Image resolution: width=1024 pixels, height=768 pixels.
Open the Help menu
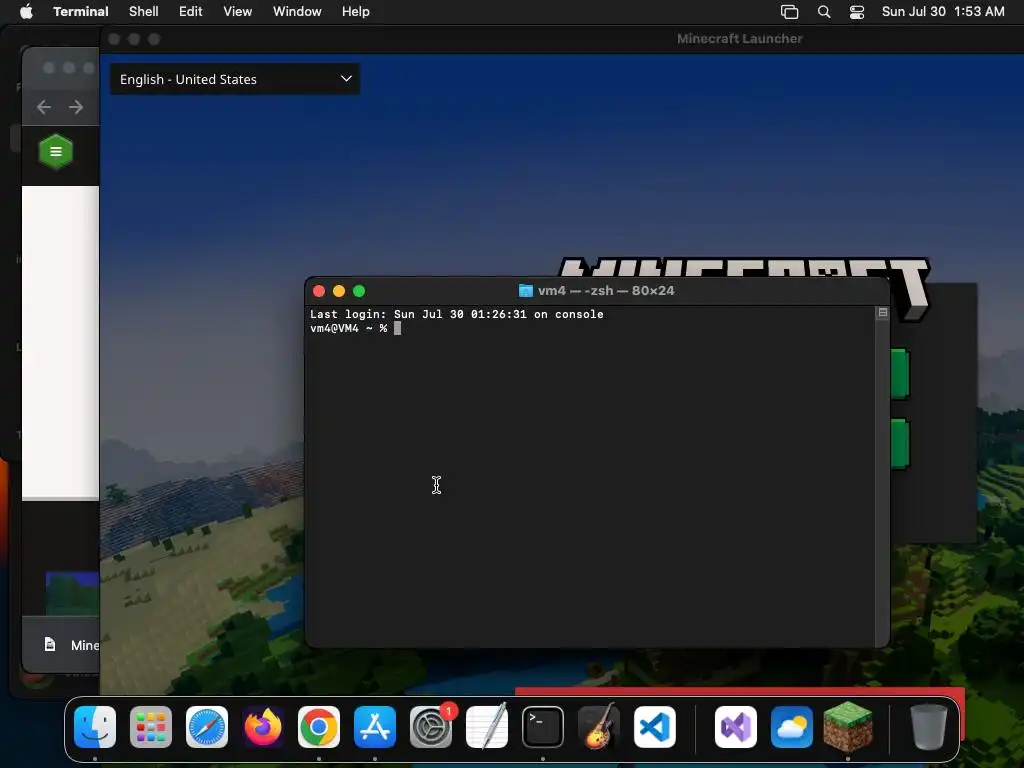[x=356, y=12]
